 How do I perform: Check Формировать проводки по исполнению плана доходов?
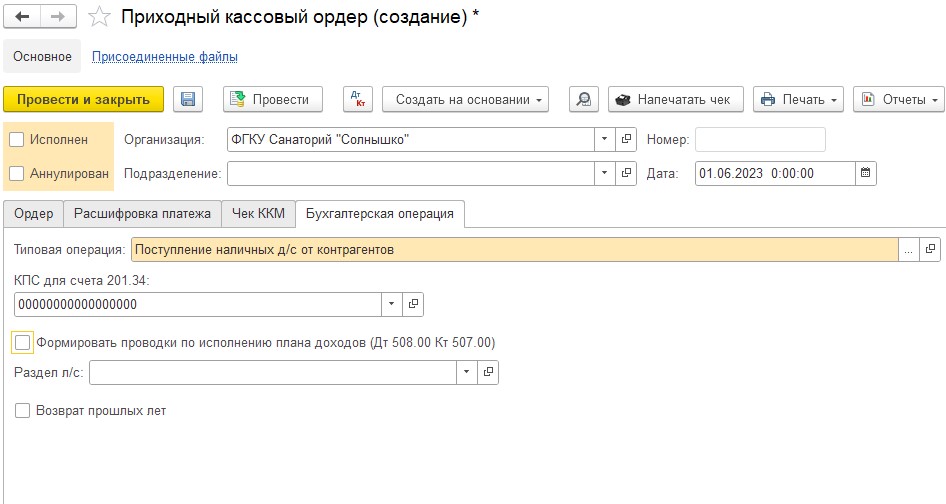coord(22,343)
